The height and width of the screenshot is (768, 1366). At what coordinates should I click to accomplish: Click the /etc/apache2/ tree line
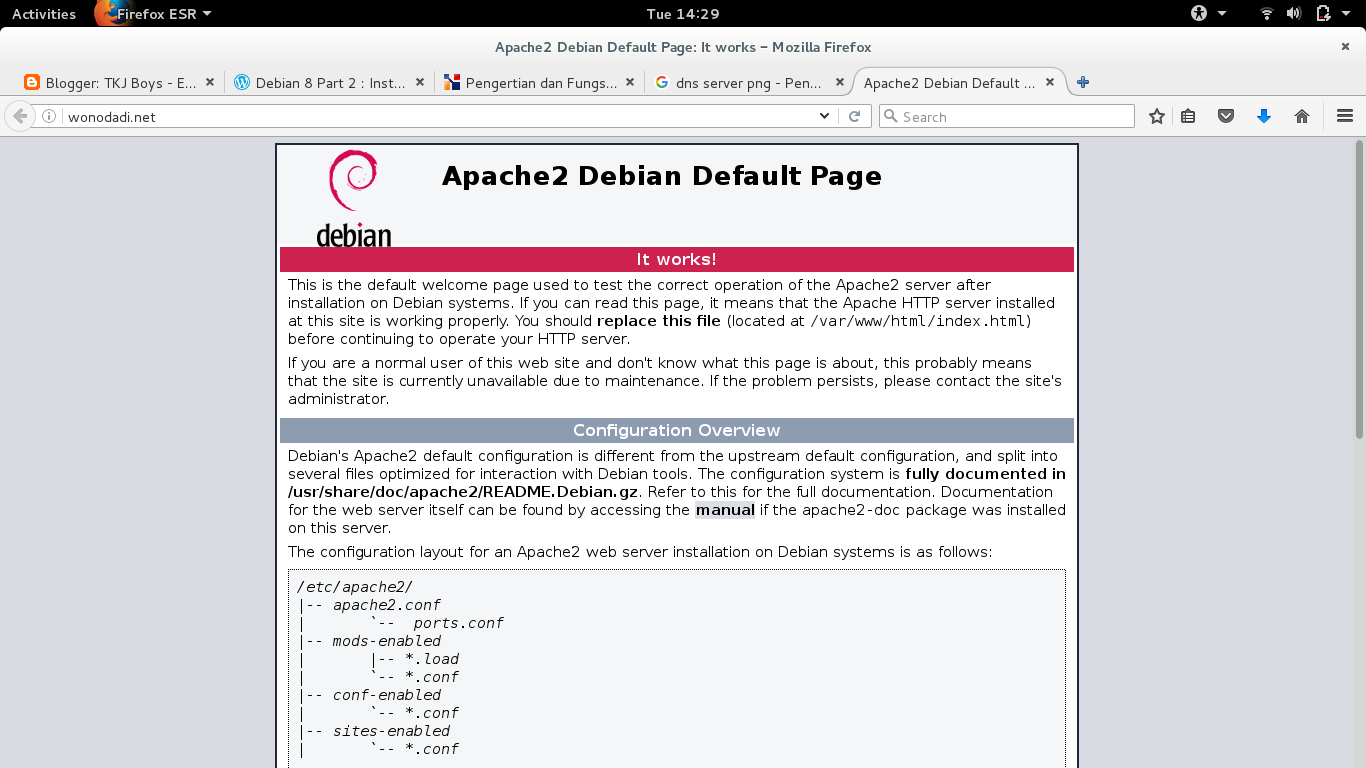pos(354,587)
